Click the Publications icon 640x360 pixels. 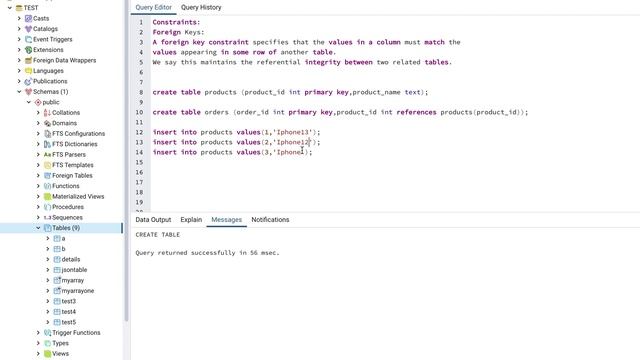click(28, 81)
